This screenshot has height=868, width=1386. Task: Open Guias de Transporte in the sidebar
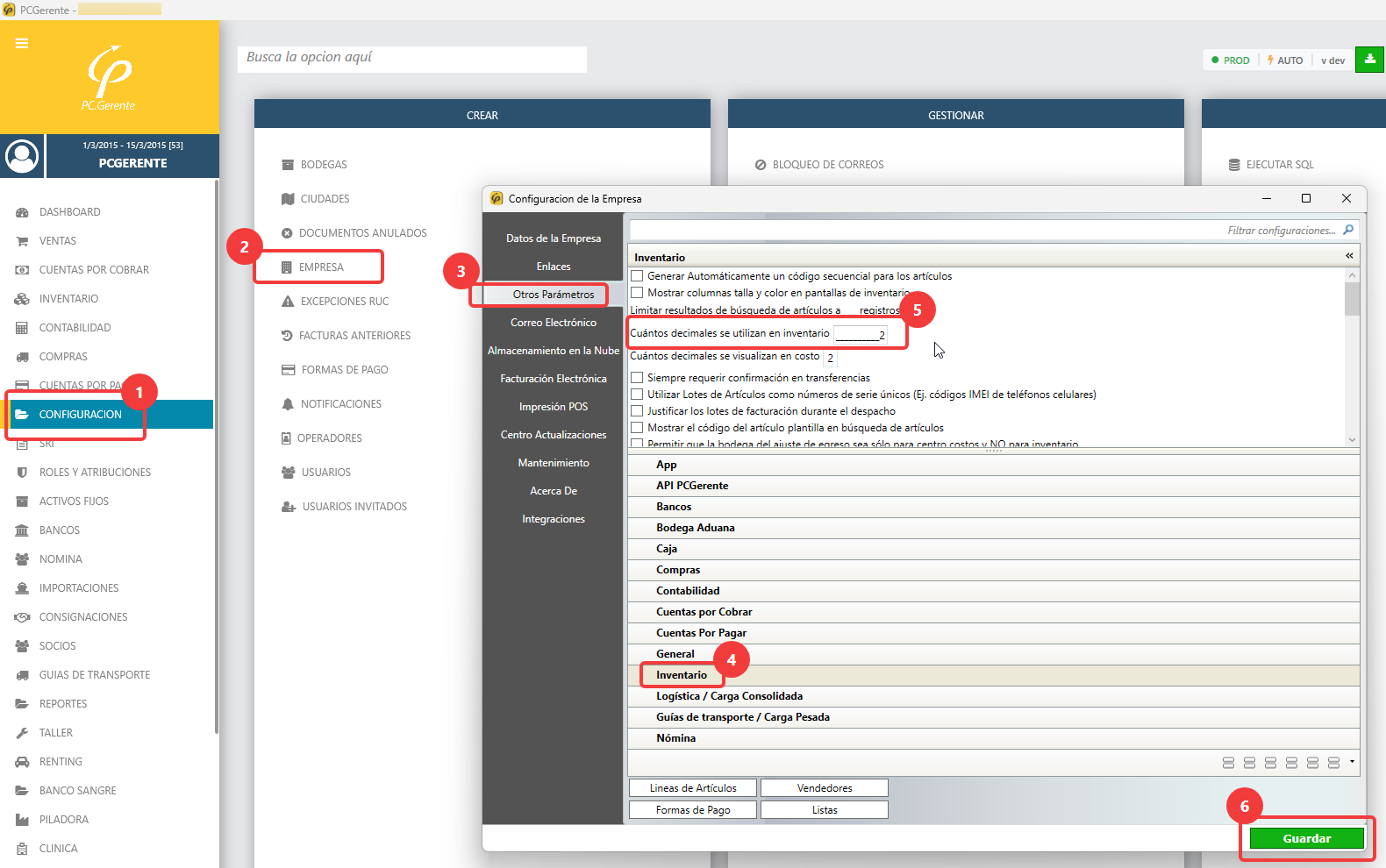(95, 675)
